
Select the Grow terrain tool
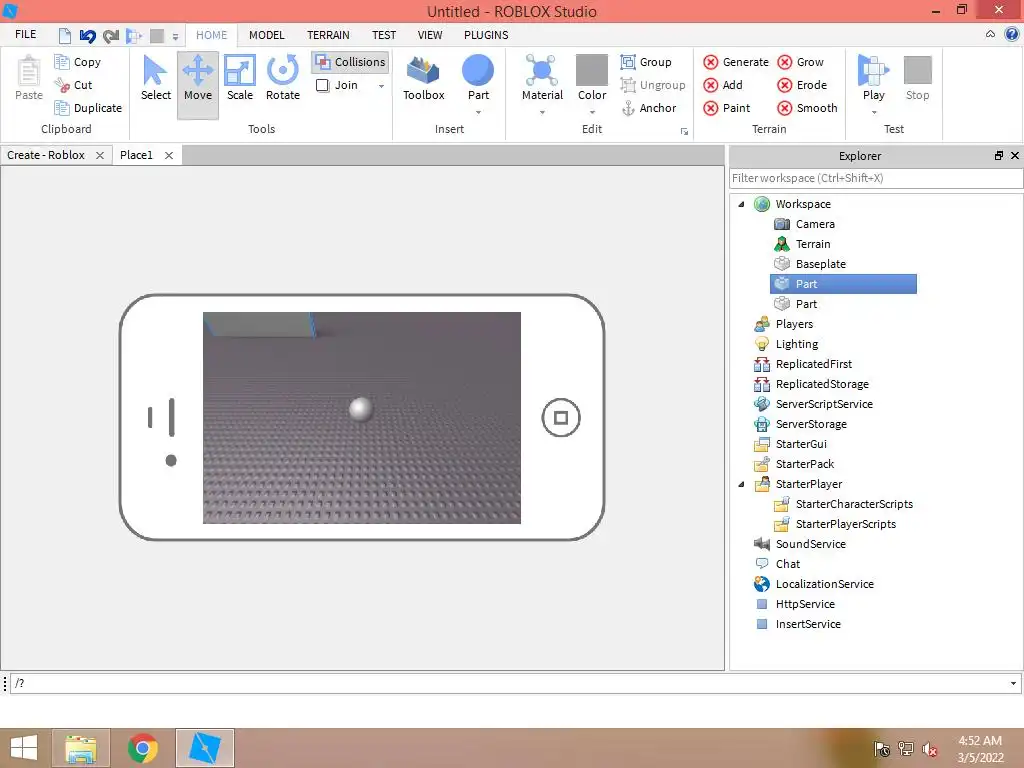[801, 62]
